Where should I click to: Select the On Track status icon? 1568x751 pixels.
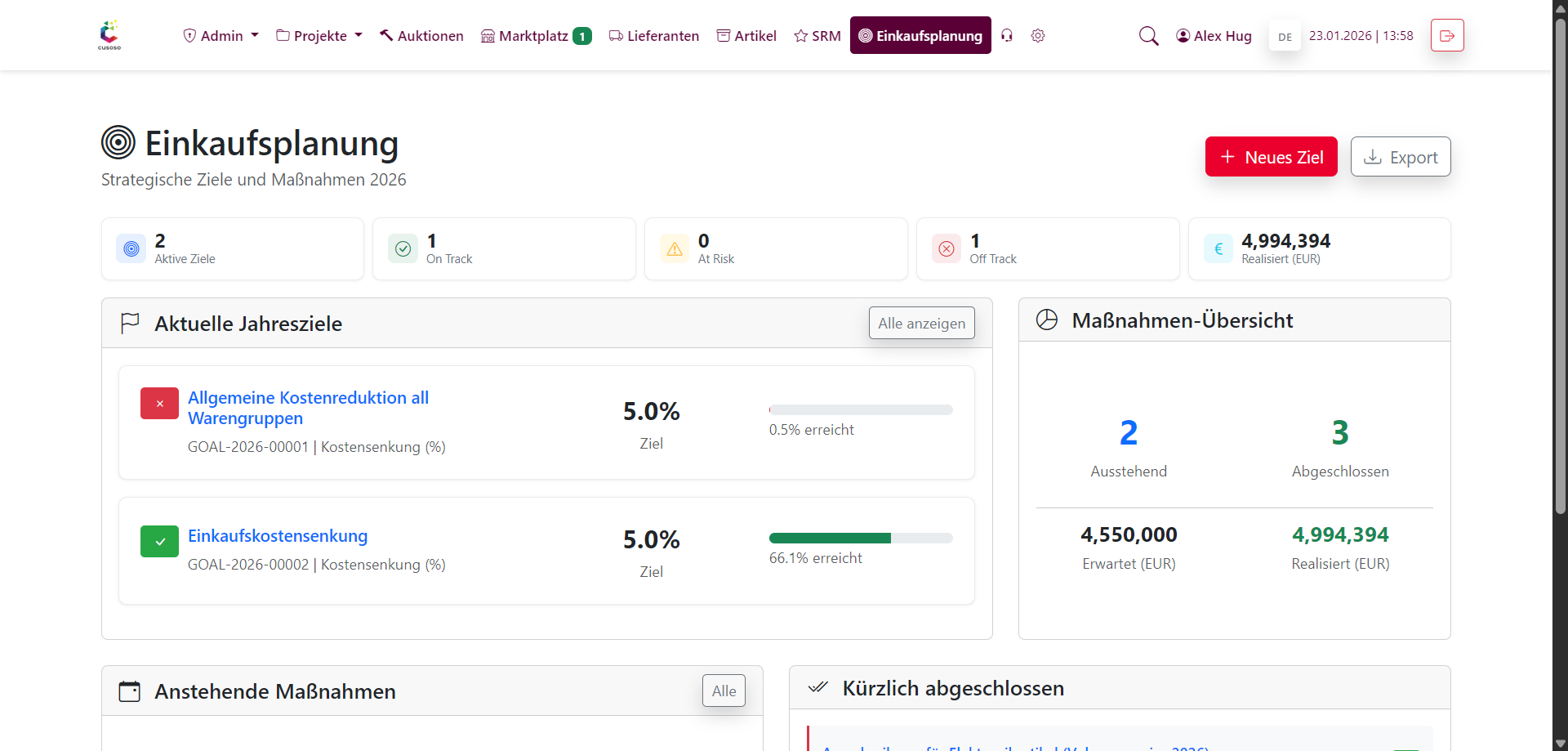[x=403, y=248]
